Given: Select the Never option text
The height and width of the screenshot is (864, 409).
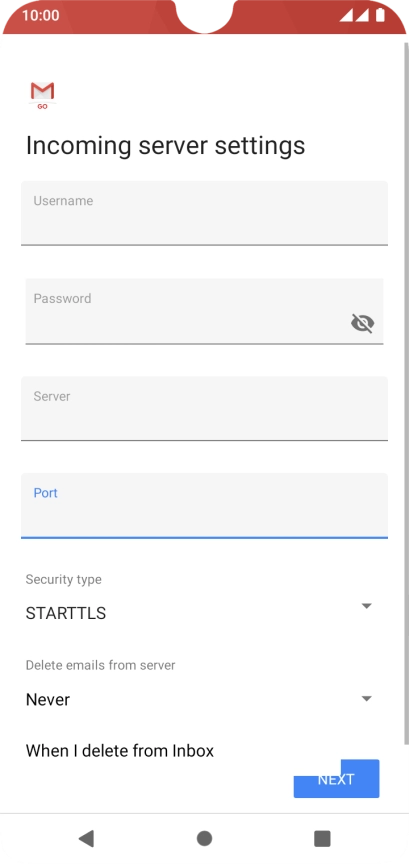Looking at the screenshot, I should (x=48, y=699).
